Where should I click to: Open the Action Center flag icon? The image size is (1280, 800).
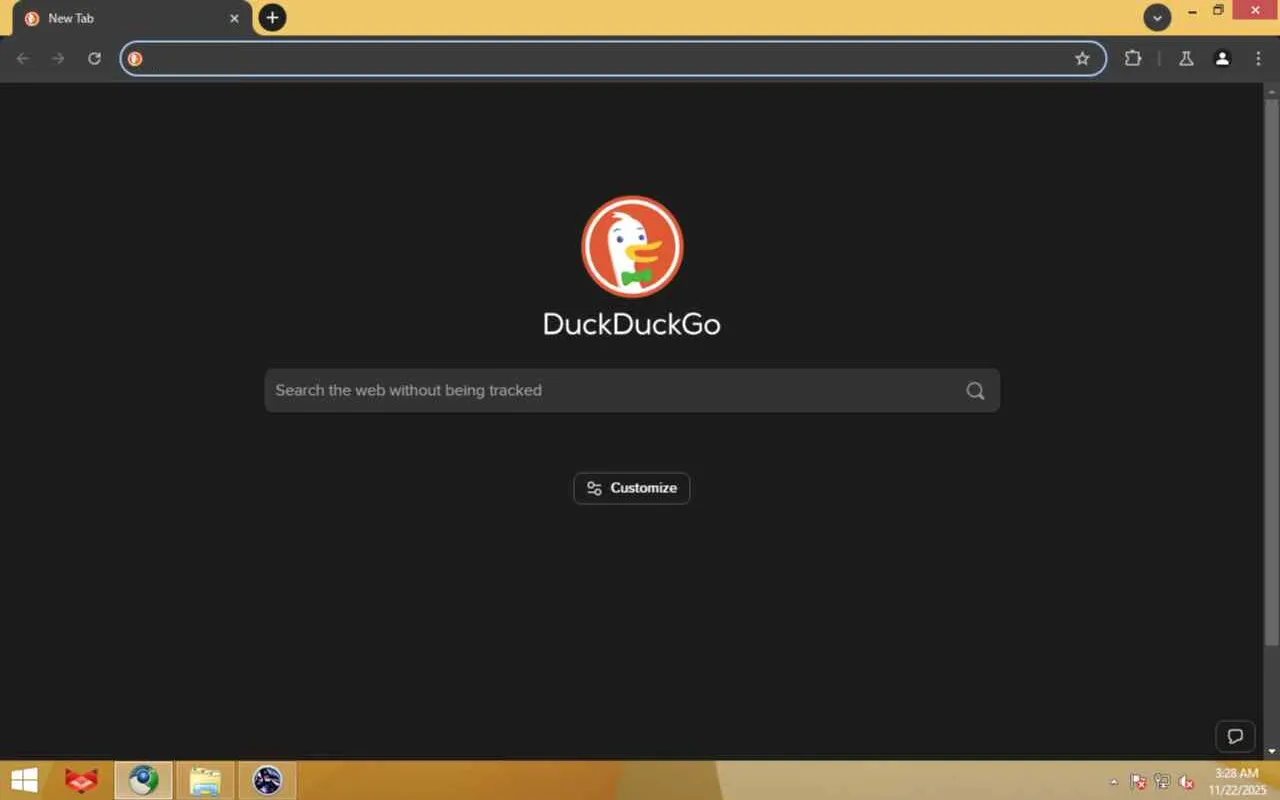1138,782
